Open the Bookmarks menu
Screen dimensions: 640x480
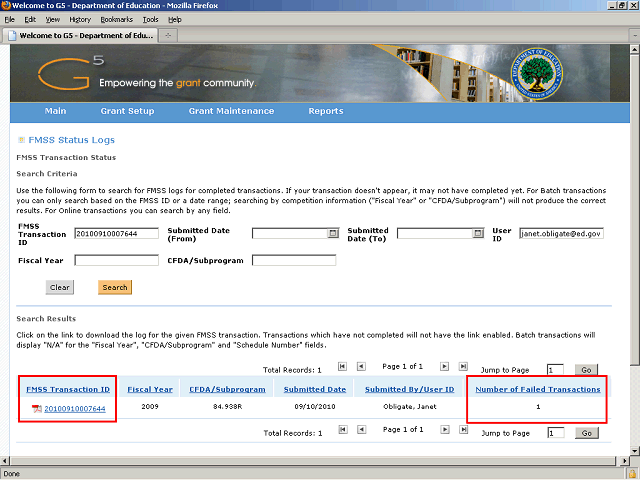[x=116, y=20]
